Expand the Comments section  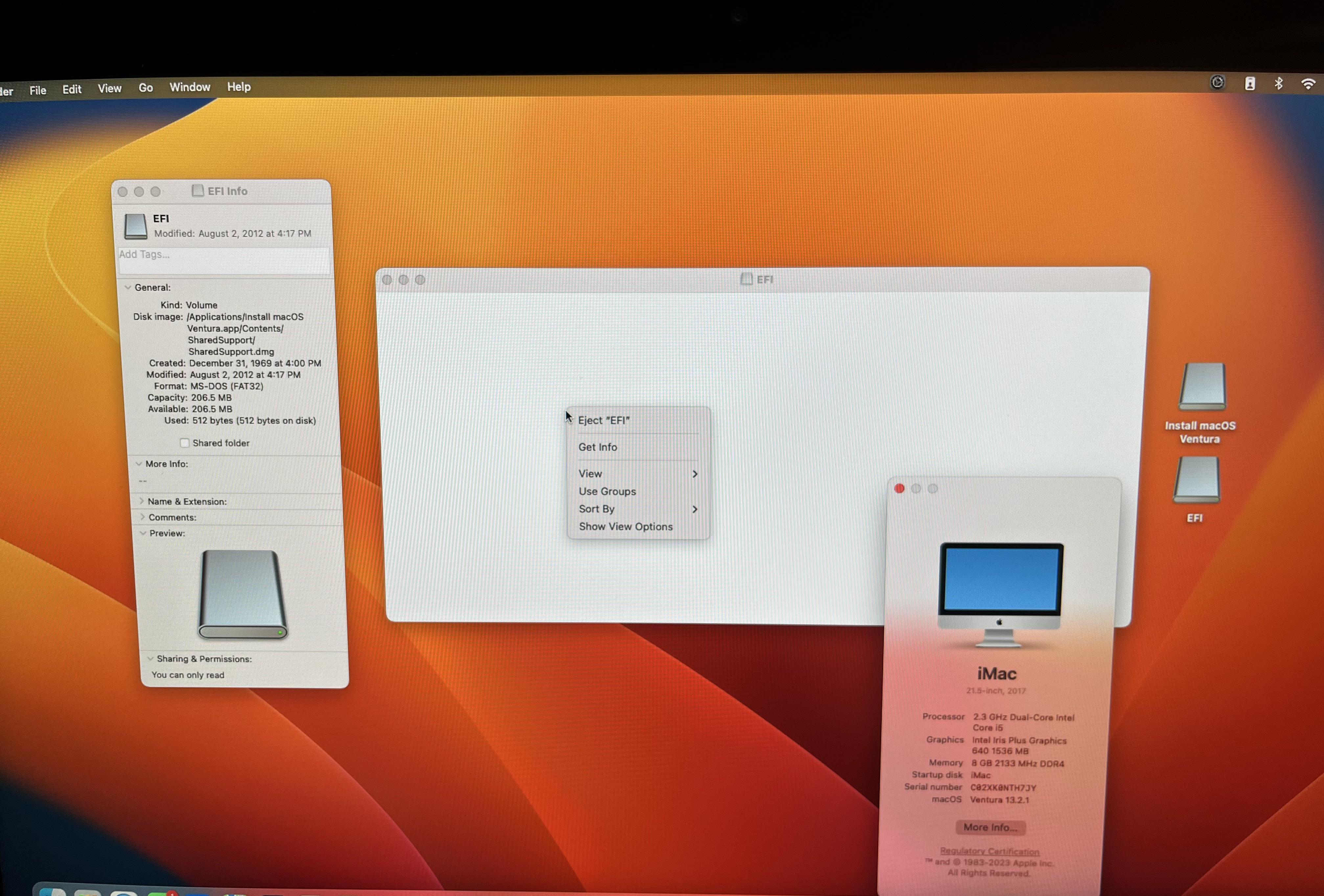click(x=143, y=517)
